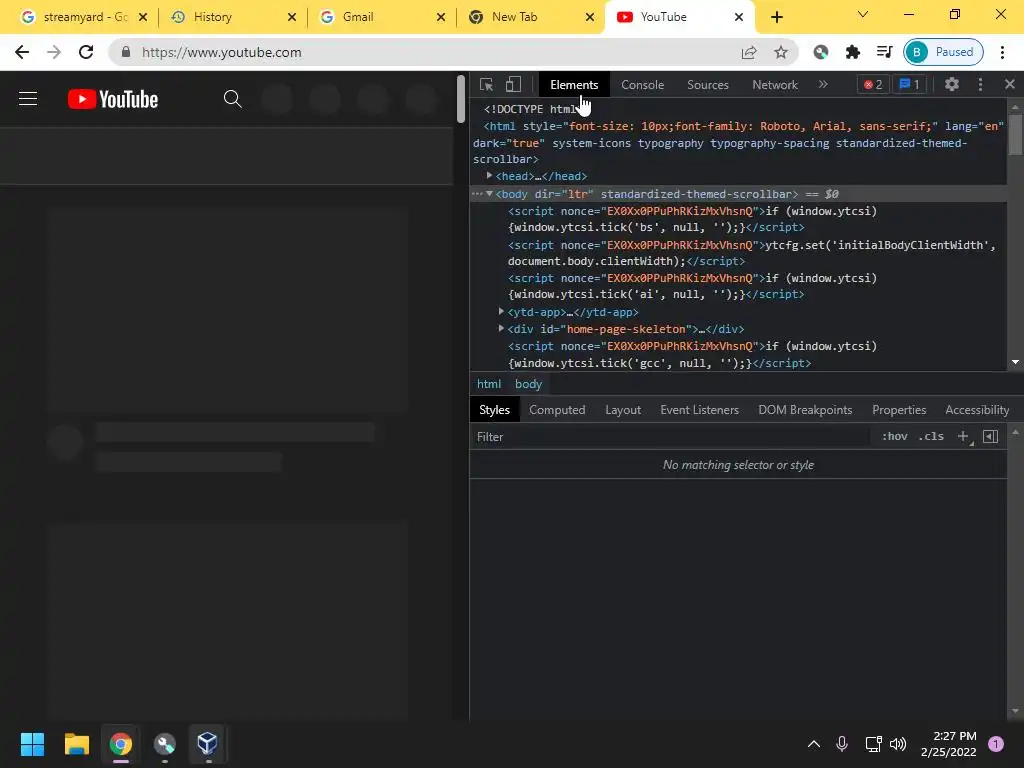Click the html breadcrumb item
Image resolution: width=1024 pixels, height=768 pixels.
[x=489, y=384]
